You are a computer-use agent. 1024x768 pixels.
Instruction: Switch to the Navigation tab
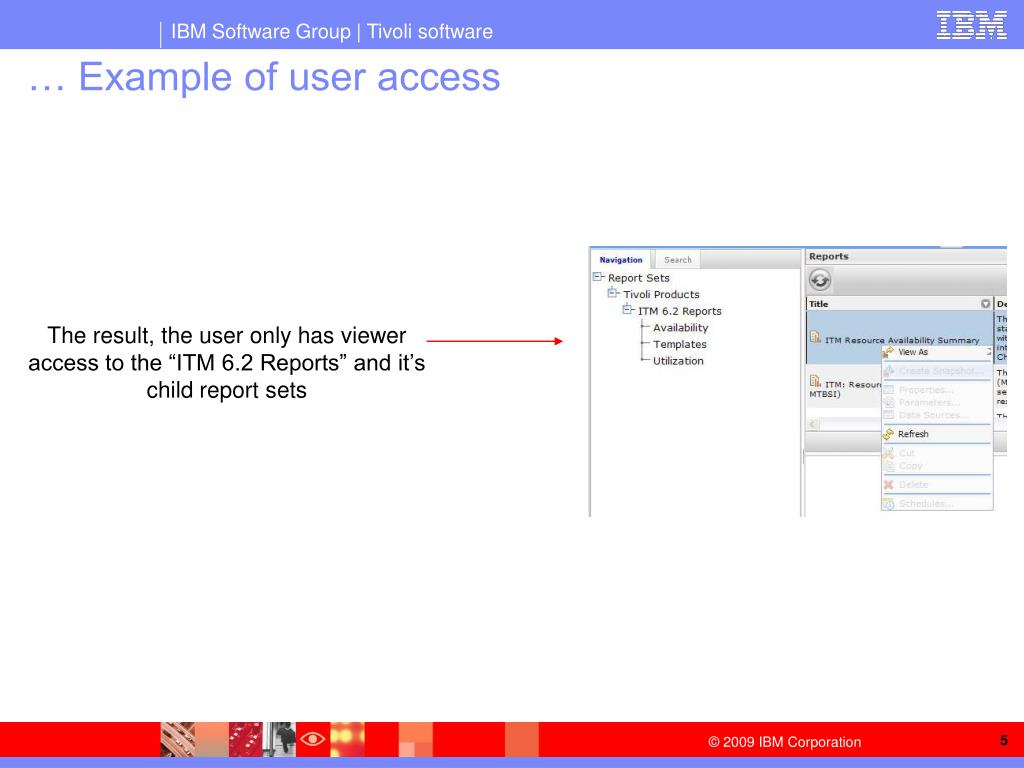620,260
